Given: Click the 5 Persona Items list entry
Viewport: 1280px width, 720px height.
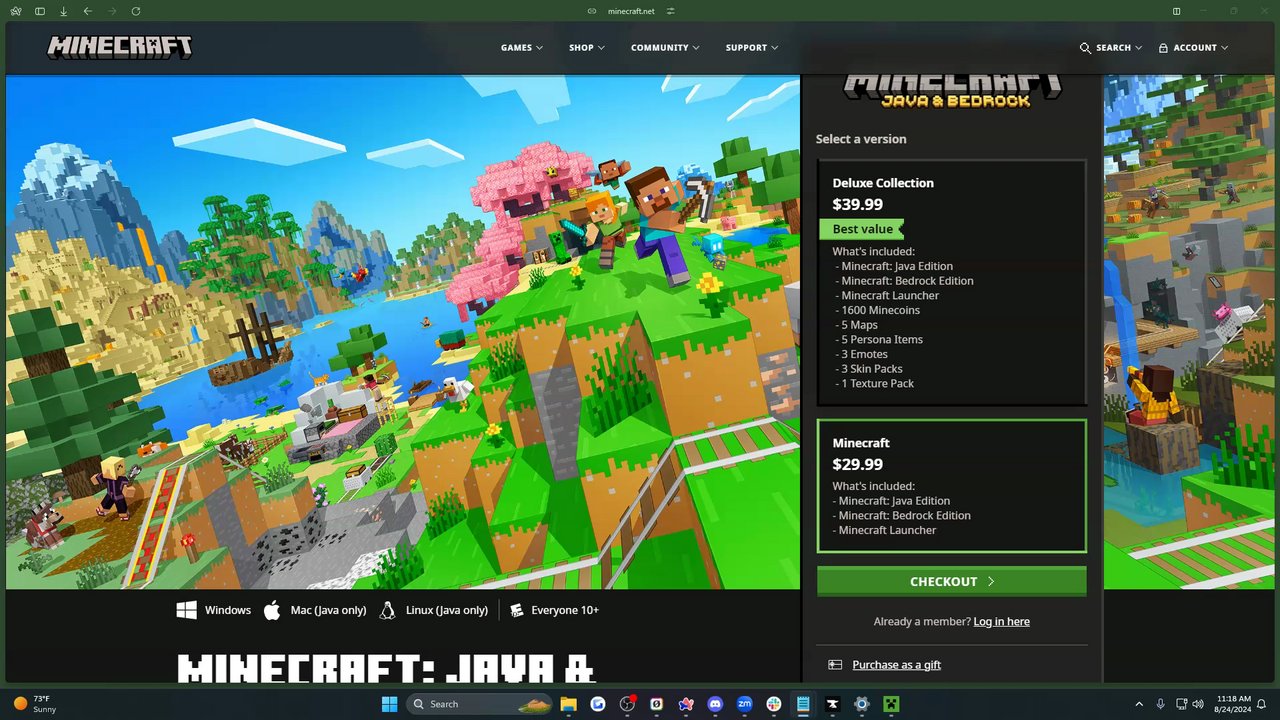Looking at the screenshot, I should click(882, 340).
